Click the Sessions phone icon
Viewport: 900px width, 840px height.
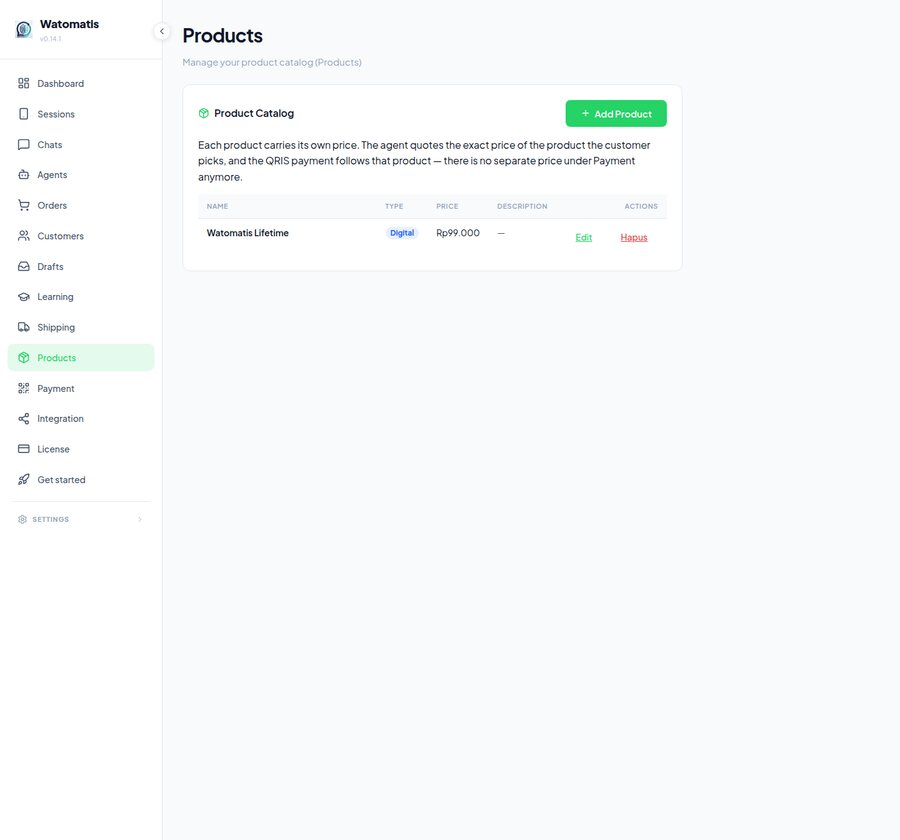24,114
